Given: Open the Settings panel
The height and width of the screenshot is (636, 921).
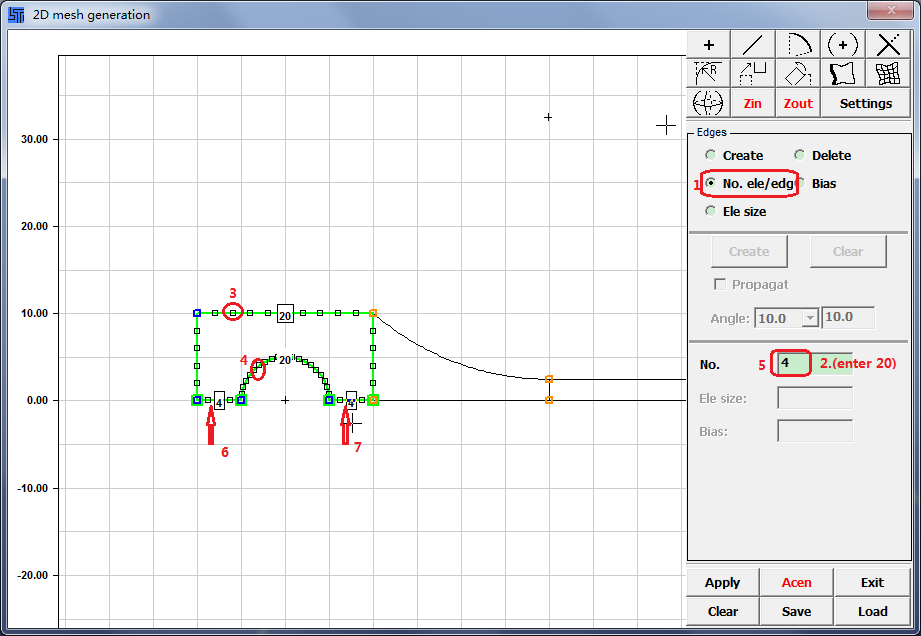Looking at the screenshot, I should [865, 103].
